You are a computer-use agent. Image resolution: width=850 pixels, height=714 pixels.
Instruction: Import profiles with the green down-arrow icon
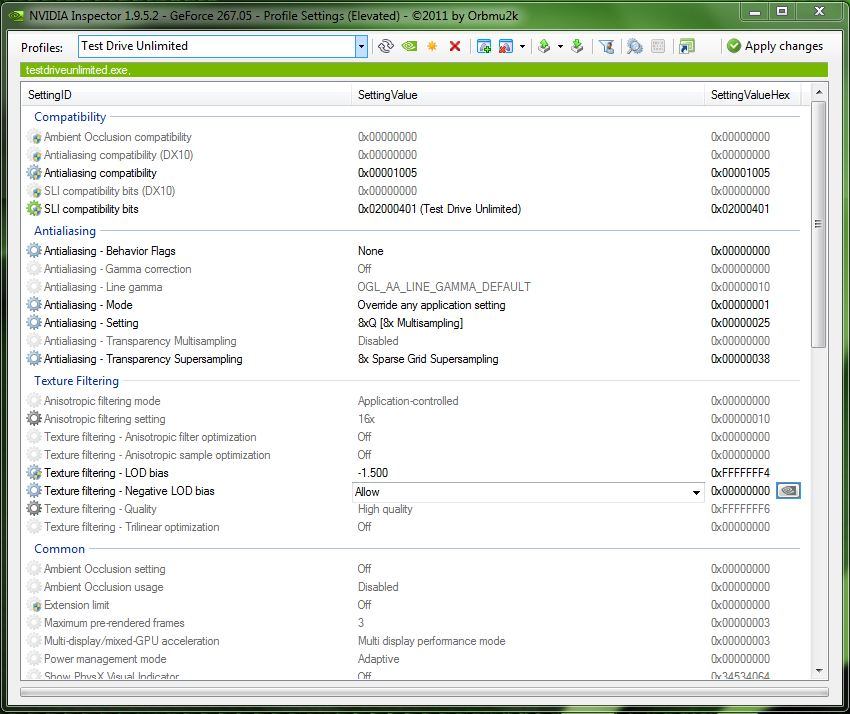[577, 47]
